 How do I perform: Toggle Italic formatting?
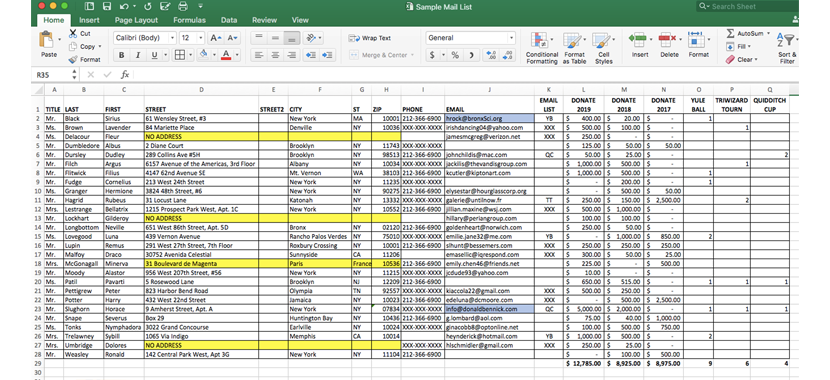pos(138,55)
